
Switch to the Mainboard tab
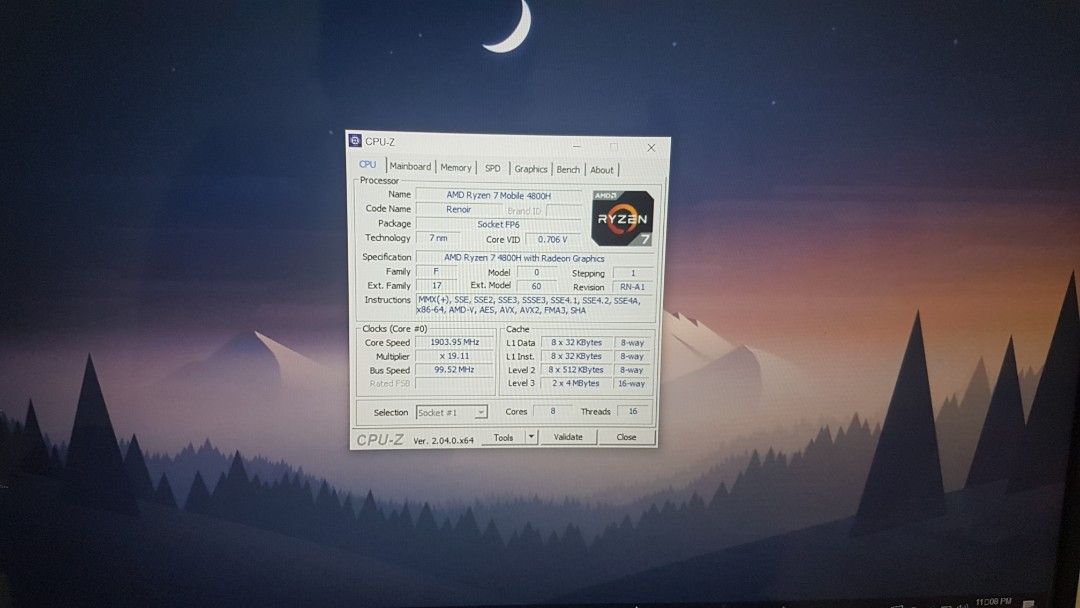pyautogui.click(x=410, y=167)
